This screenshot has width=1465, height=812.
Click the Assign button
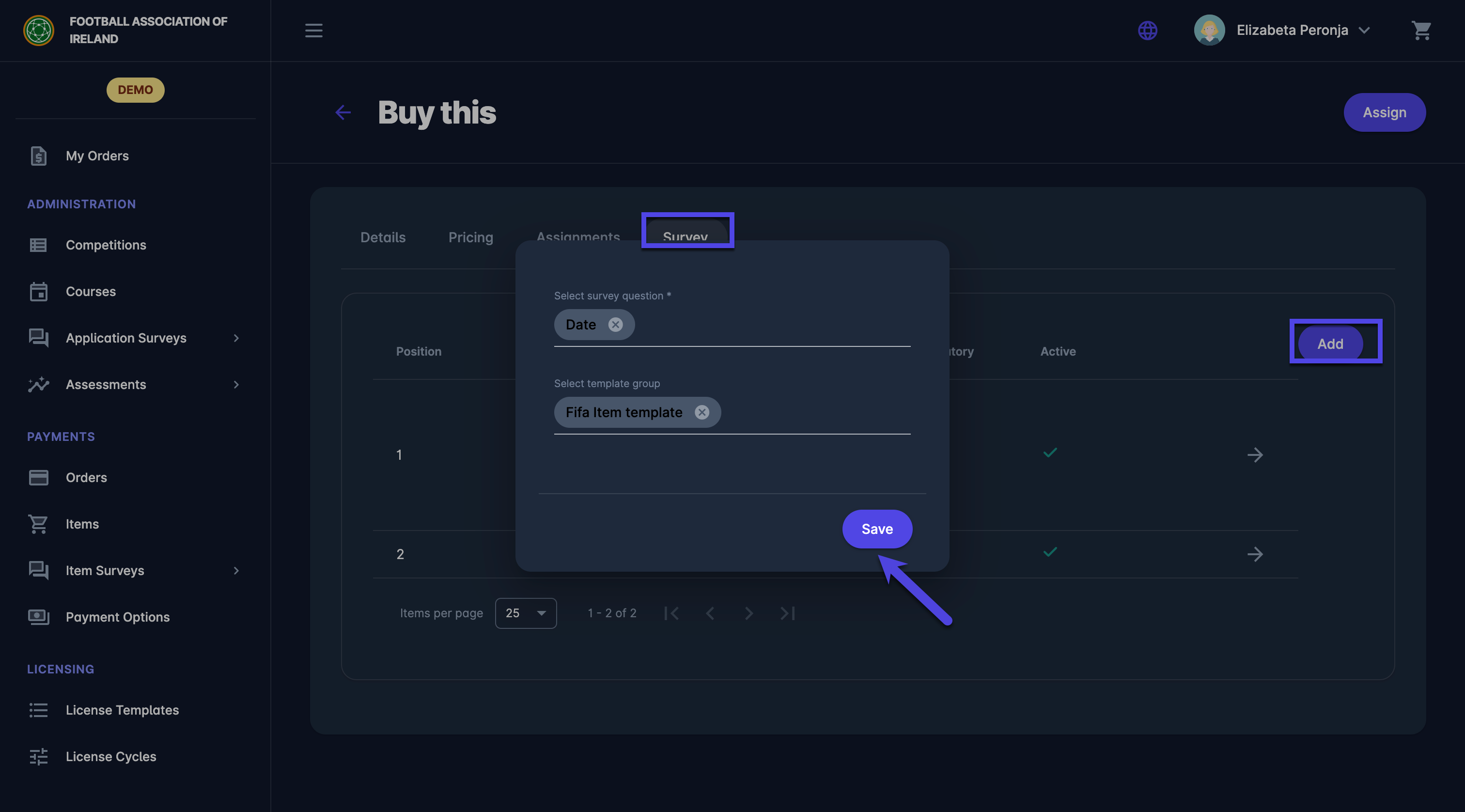pyautogui.click(x=1384, y=112)
